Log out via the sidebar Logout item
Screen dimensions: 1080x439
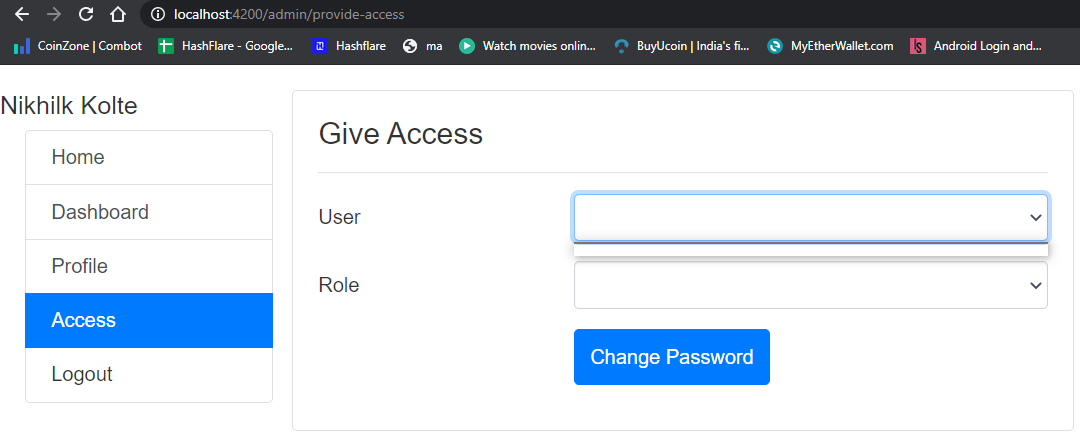149,374
